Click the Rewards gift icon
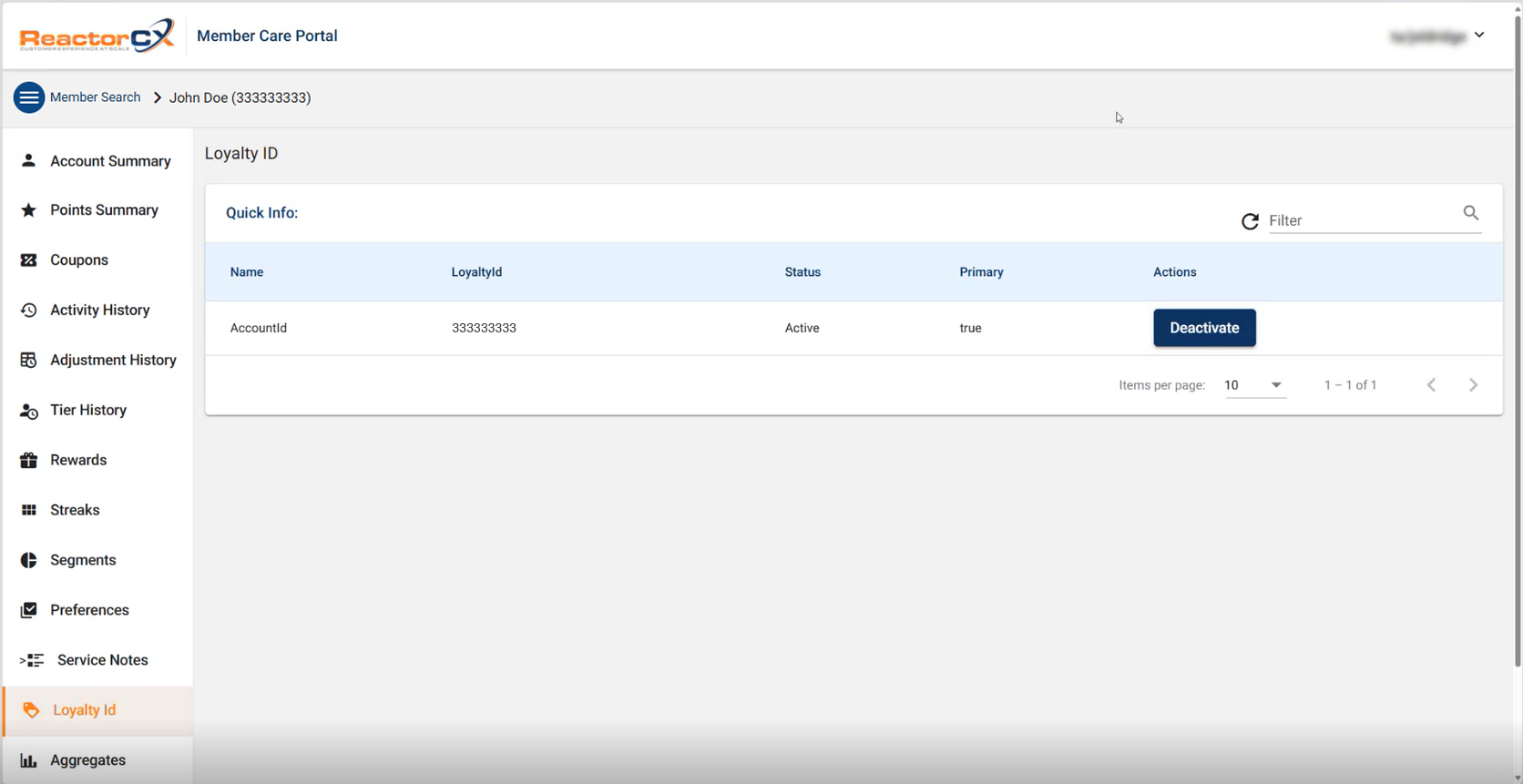Viewport: 1523px width, 784px height. coord(29,461)
